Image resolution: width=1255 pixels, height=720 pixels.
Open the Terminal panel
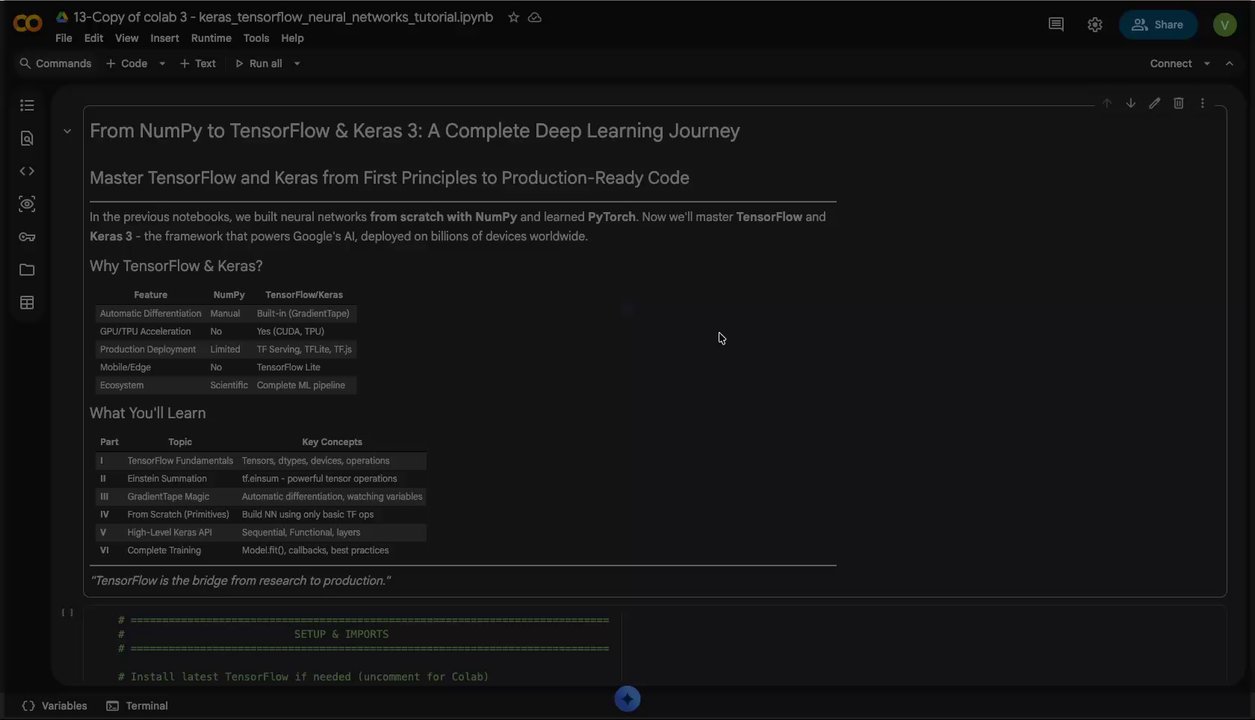[137, 706]
